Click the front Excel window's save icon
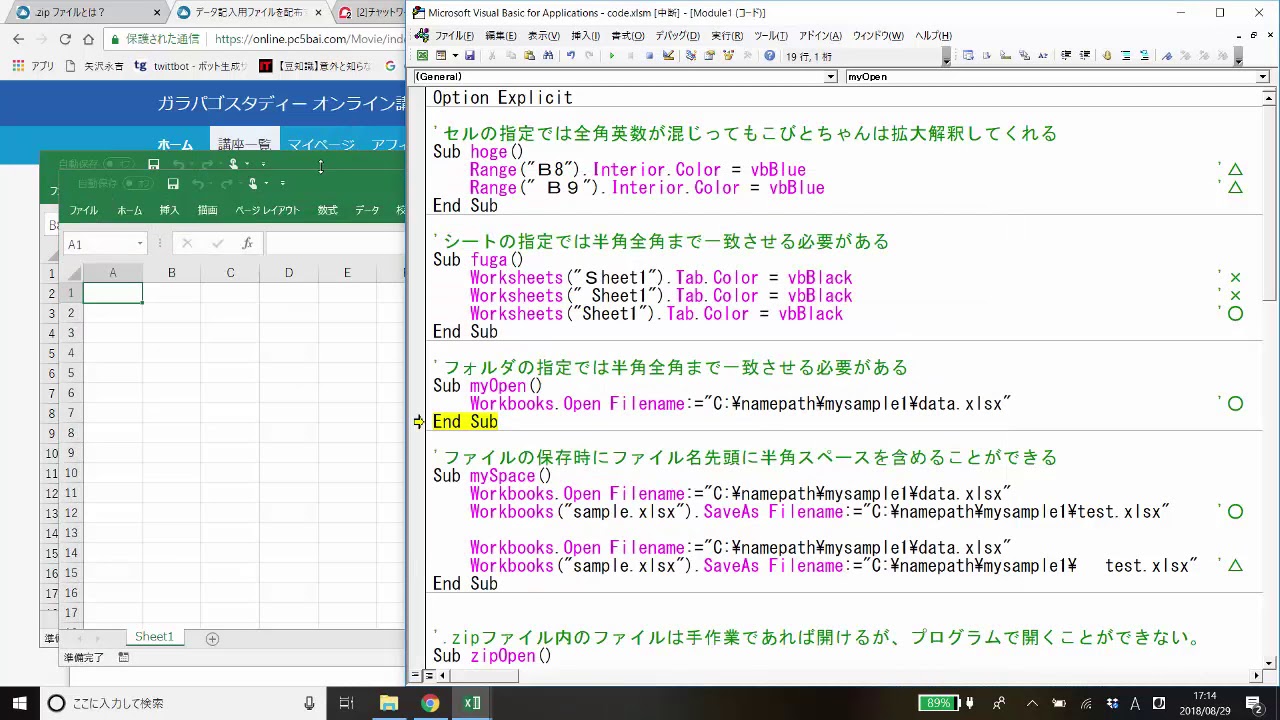Viewport: 1280px width, 720px height. [173, 184]
